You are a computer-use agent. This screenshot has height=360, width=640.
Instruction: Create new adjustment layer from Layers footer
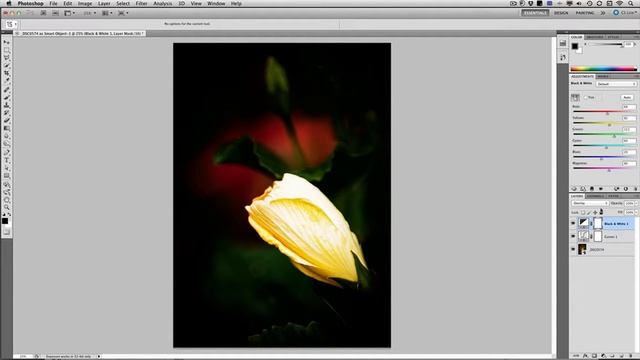604,356
